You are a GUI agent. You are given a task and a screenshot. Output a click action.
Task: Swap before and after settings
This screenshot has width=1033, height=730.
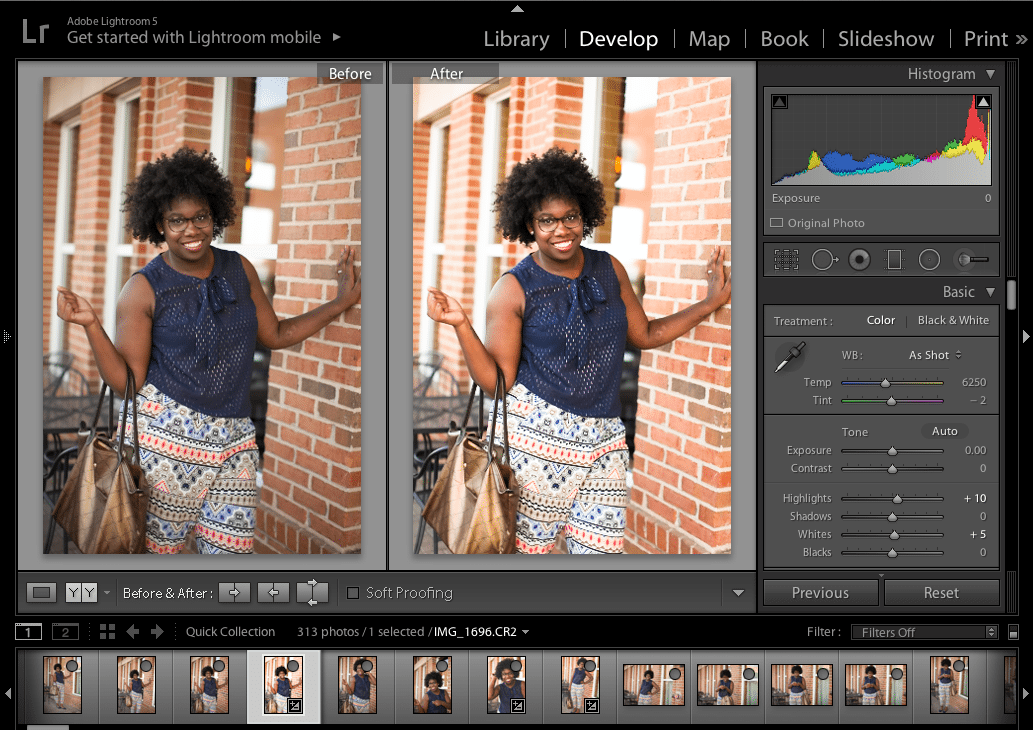click(x=312, y=593)
